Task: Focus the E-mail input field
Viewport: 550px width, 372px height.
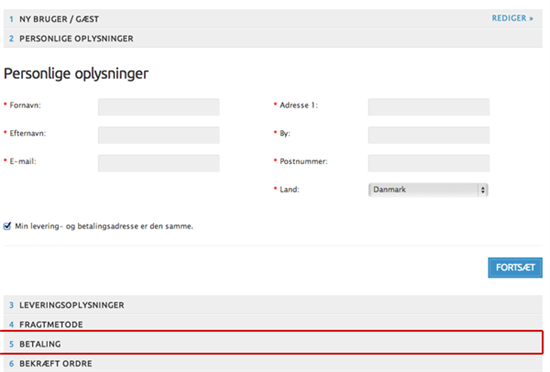Action: [x=159, y=163]
